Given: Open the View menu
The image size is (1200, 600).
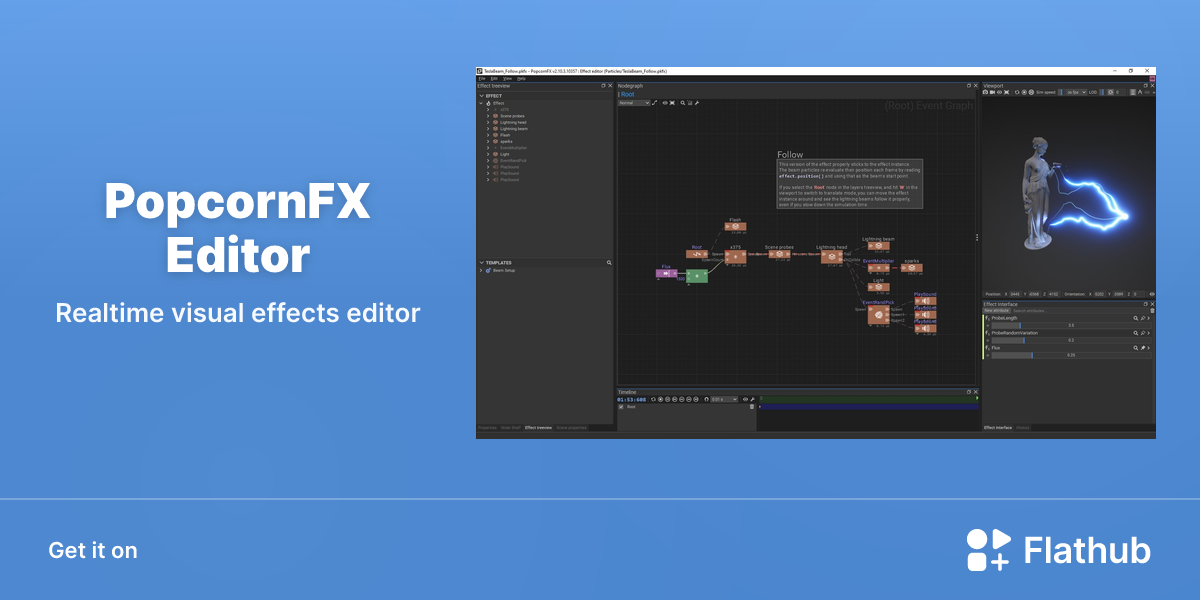Looking at the screenshot, I should coord(507,79).
